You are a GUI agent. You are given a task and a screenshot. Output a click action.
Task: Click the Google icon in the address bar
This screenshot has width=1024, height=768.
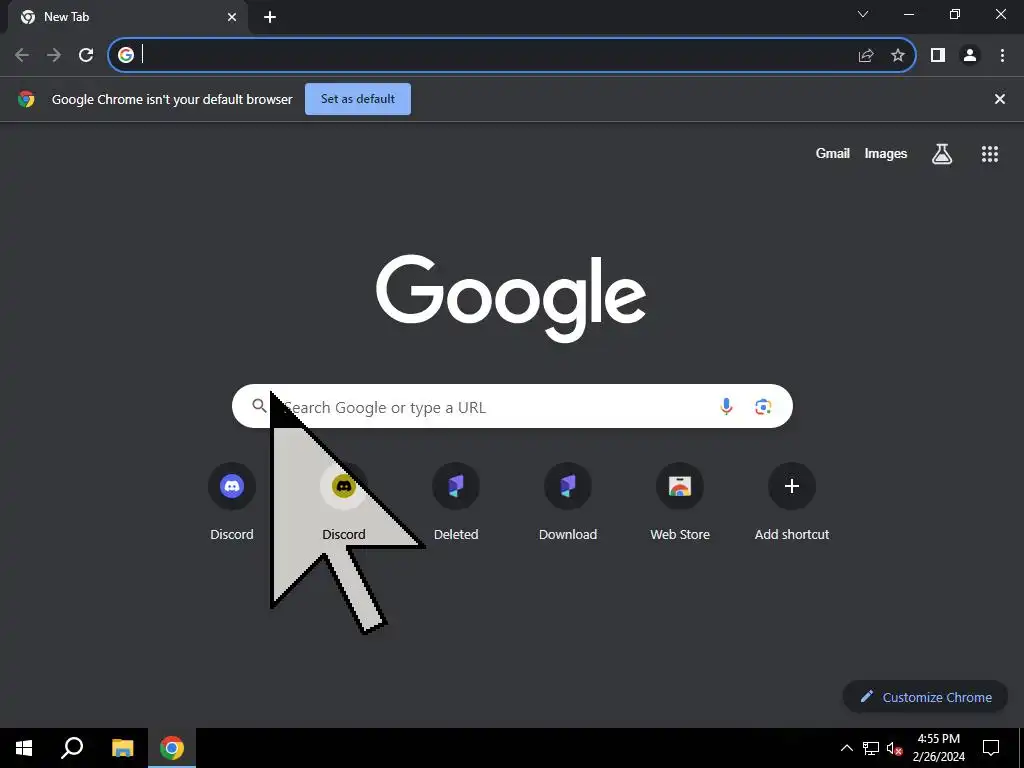pos(126,55)
